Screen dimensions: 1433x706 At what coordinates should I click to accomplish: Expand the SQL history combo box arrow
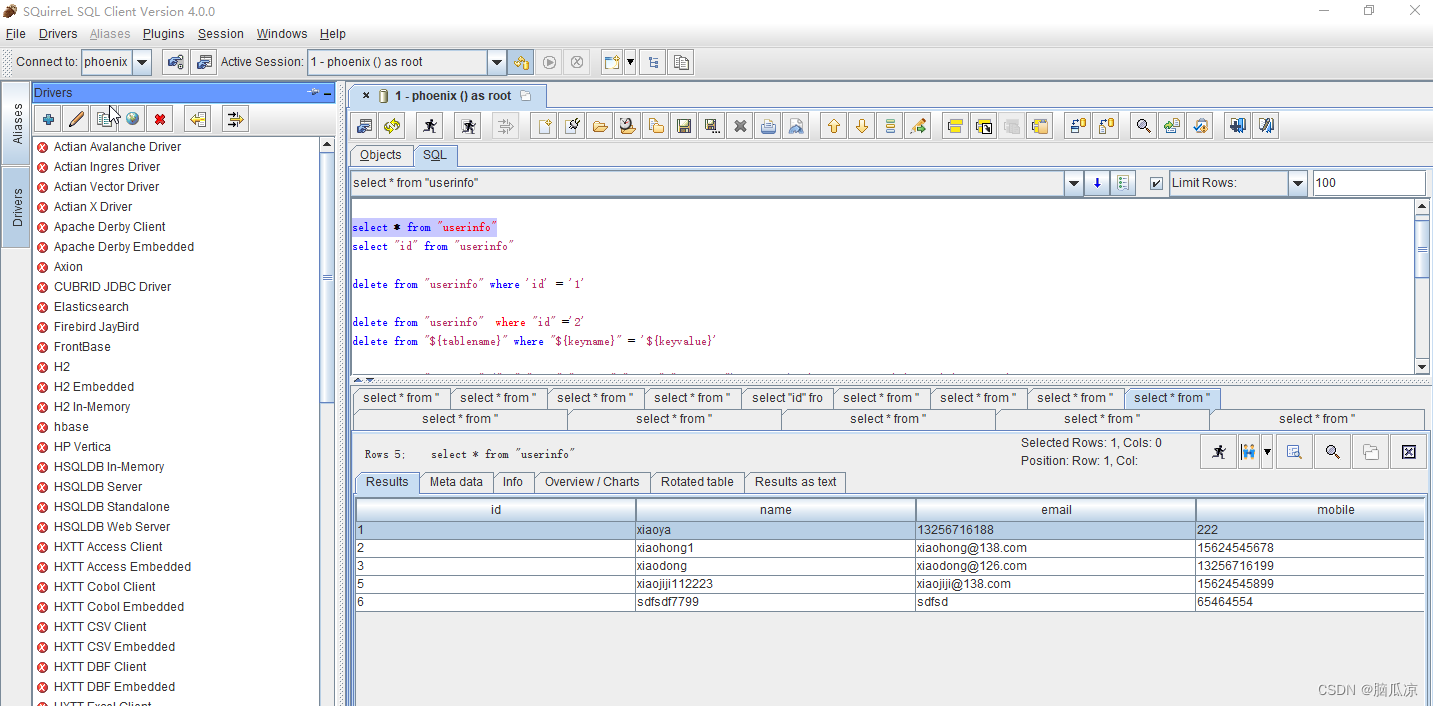1074,183
